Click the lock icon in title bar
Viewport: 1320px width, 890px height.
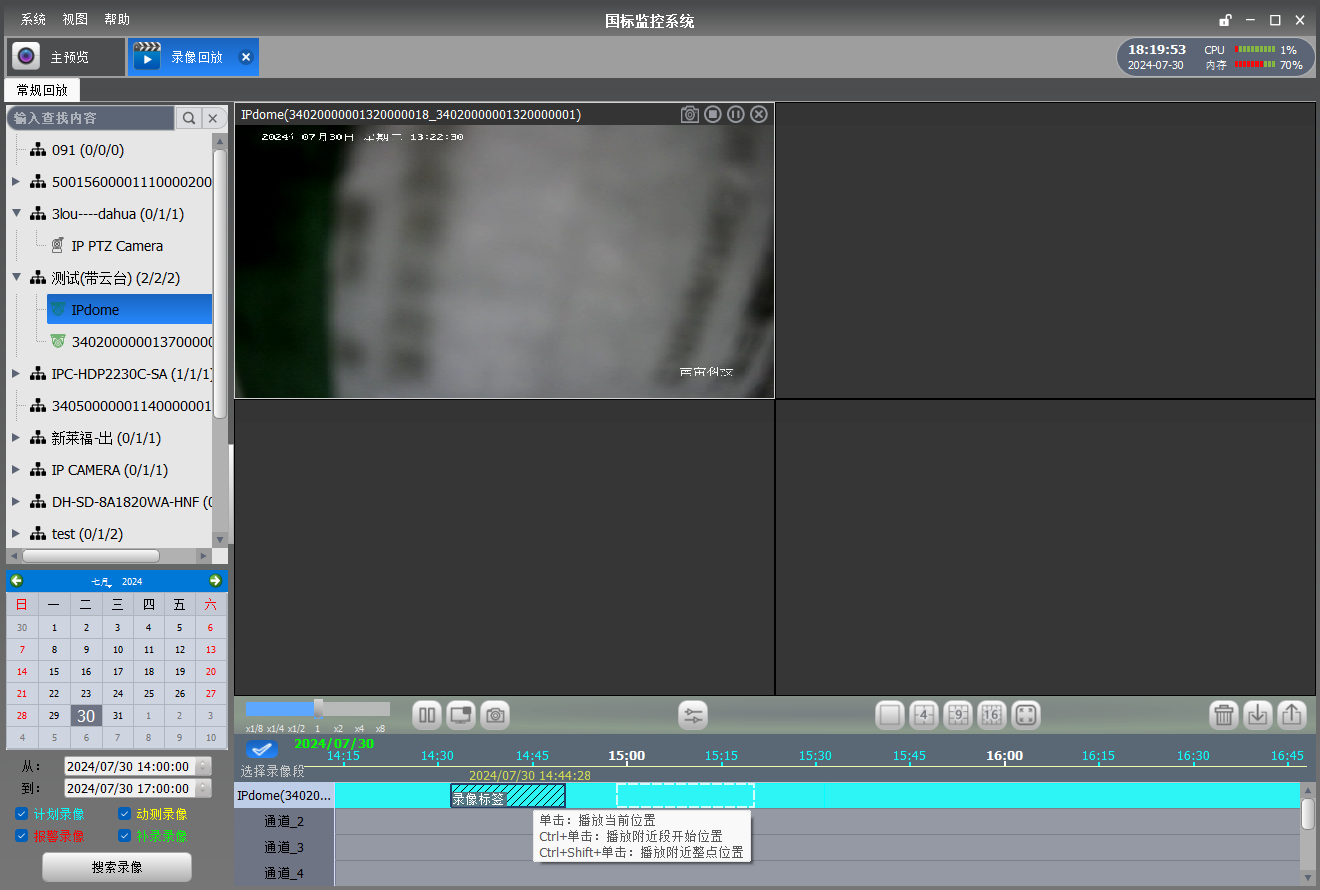pos(1225,20)
